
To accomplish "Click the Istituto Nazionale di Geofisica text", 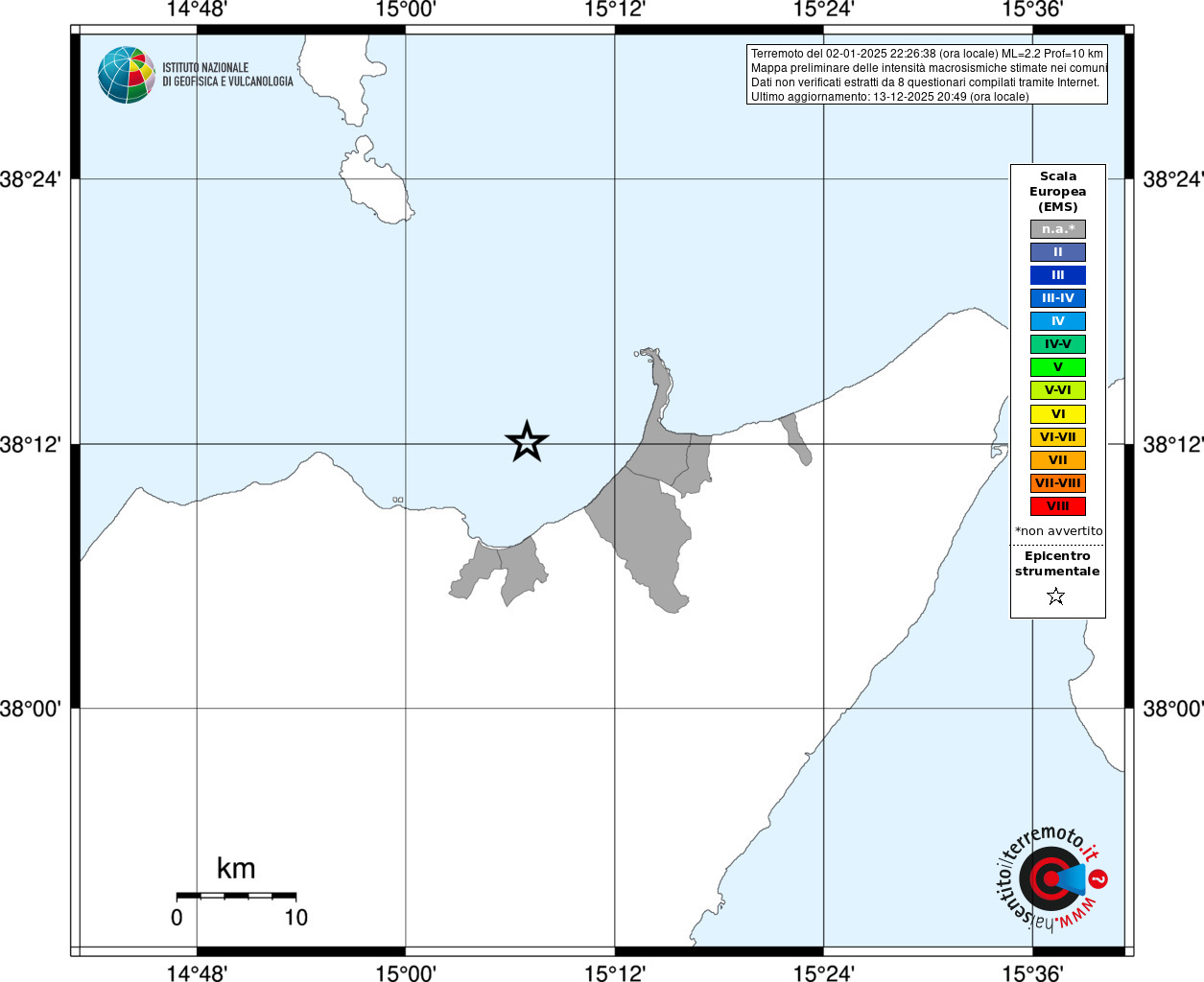I will pos(227,75).
